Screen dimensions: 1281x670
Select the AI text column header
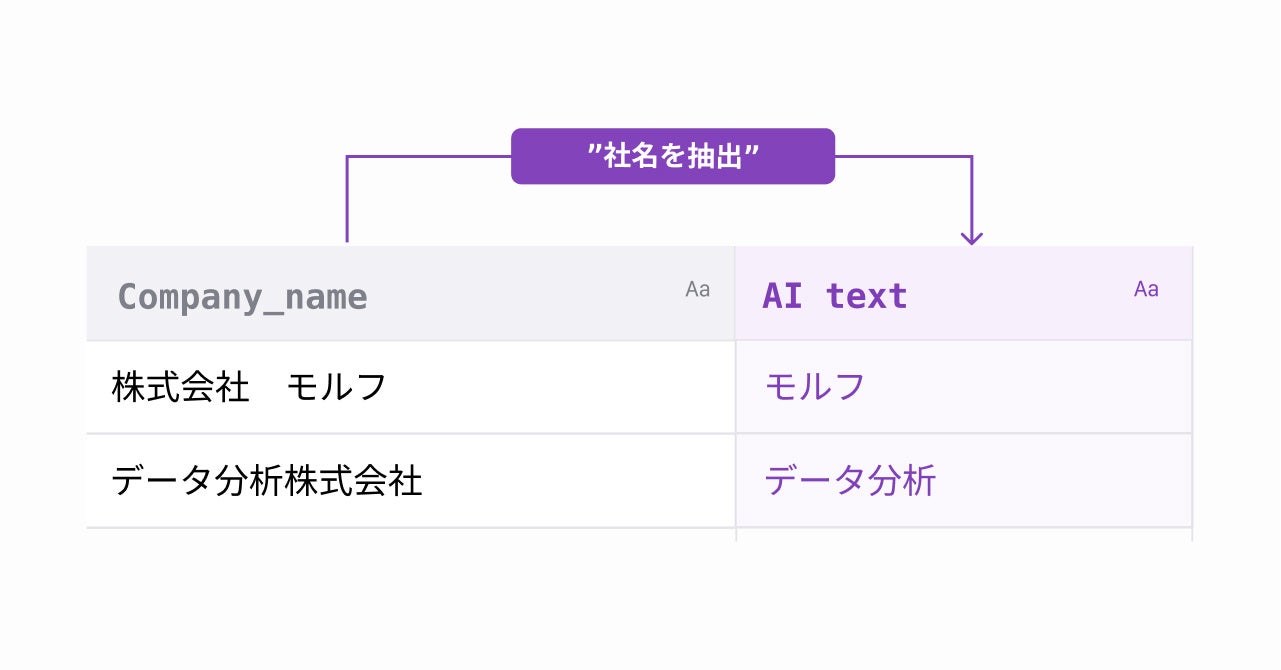(x=835, y=296)
